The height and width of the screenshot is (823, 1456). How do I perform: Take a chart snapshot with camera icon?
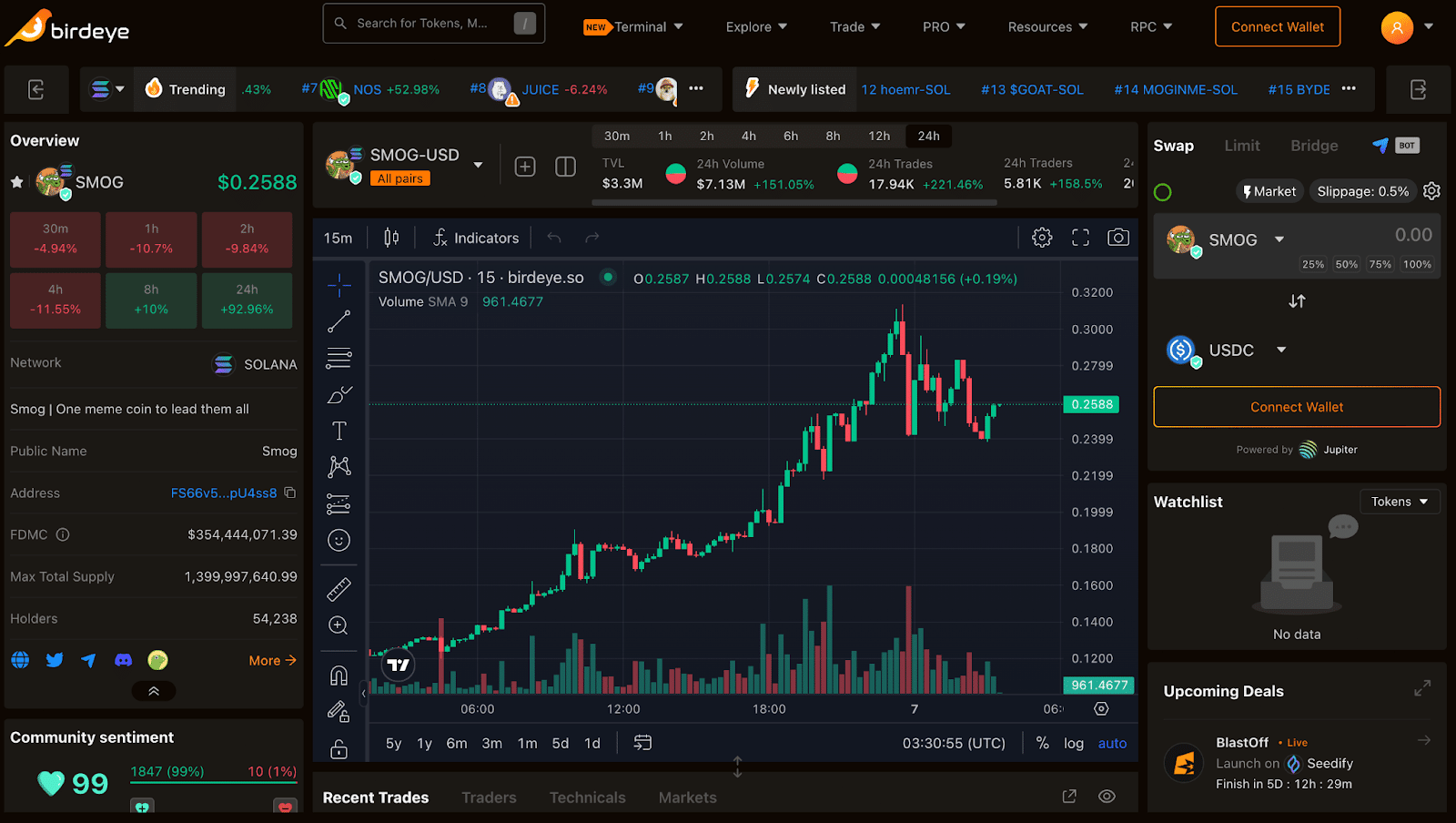point(1118,238)
